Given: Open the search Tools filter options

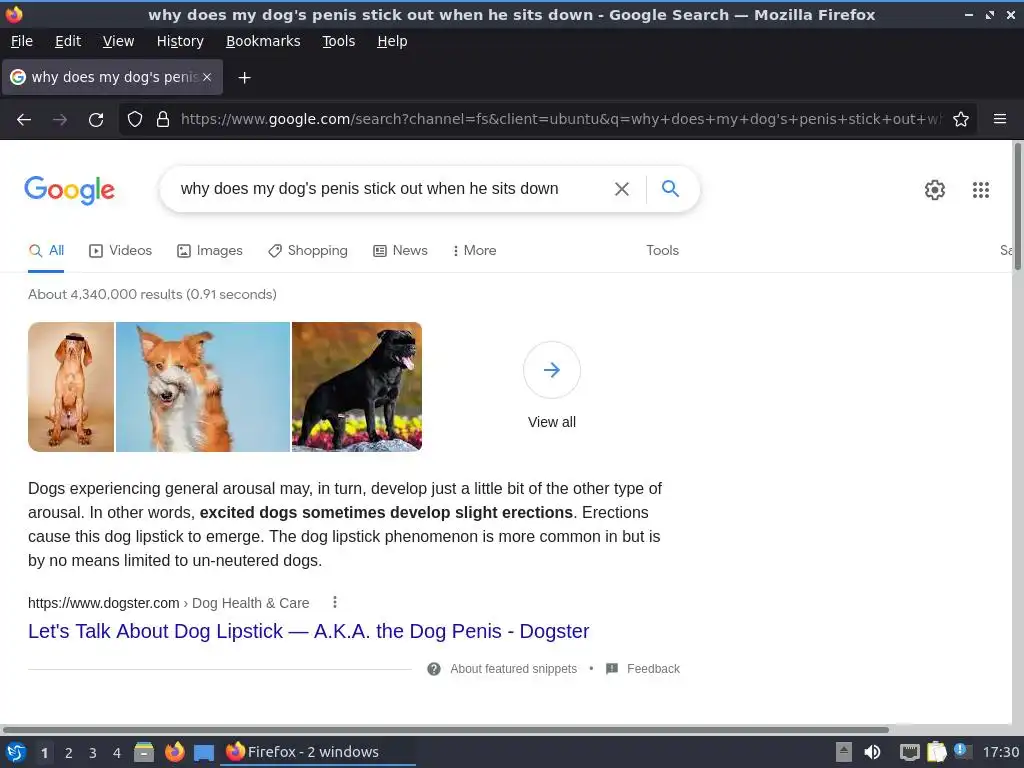Looking at the screenshot, I should tap(662, 251).
